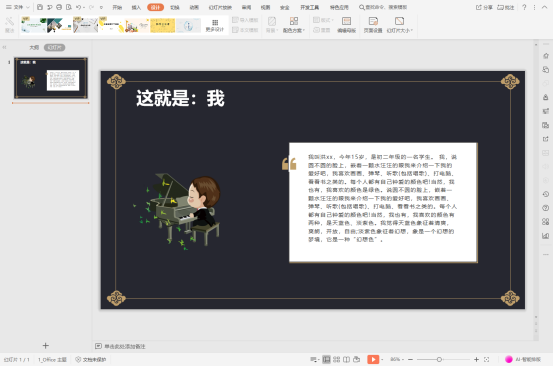Click the pink AI assistant icon
Viewport: 553px width, 367px height.
pyautogui.click(x=509, y=359)
